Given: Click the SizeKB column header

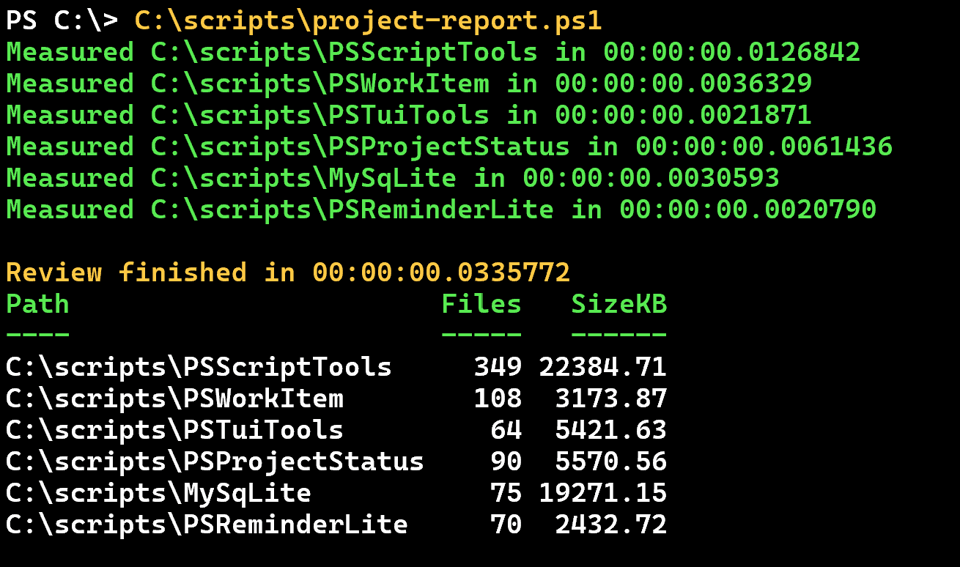Looking at the screenshot, I should pos(619,304).
